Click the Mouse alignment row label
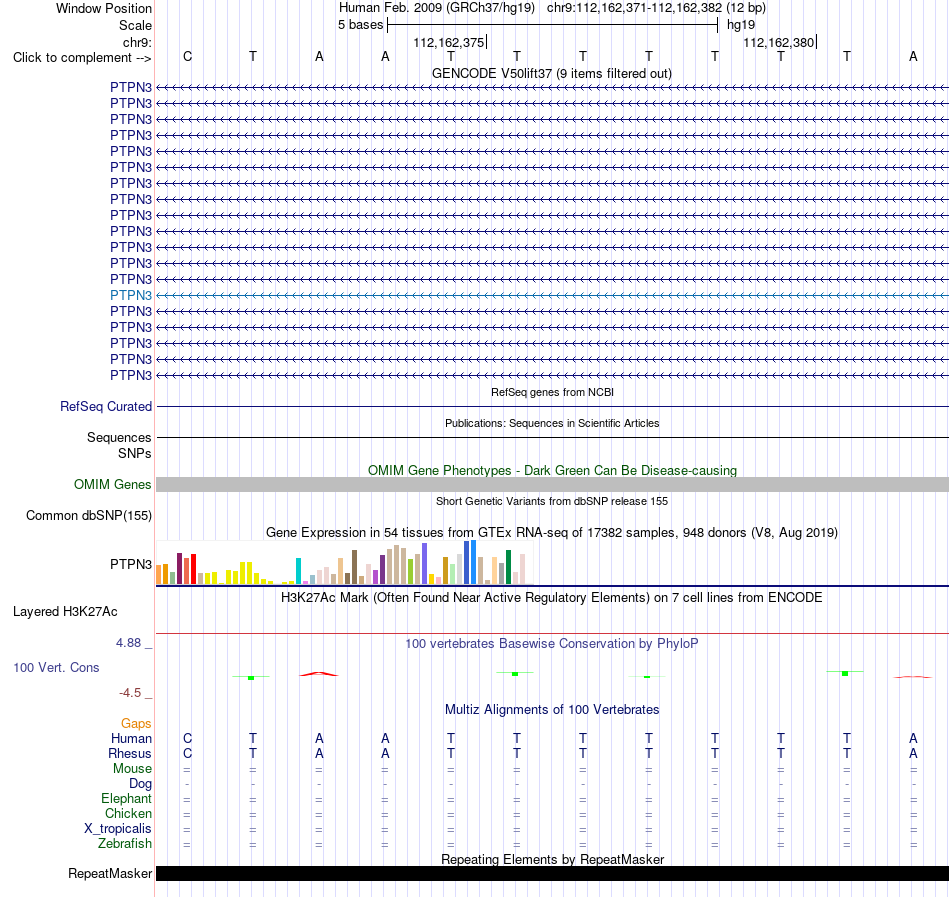The image size is (950, 897). coord(132,769)
